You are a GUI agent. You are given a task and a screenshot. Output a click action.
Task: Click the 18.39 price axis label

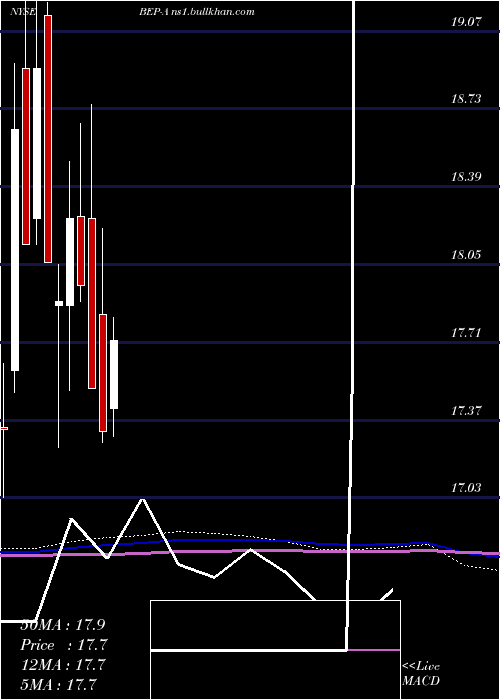466,176
